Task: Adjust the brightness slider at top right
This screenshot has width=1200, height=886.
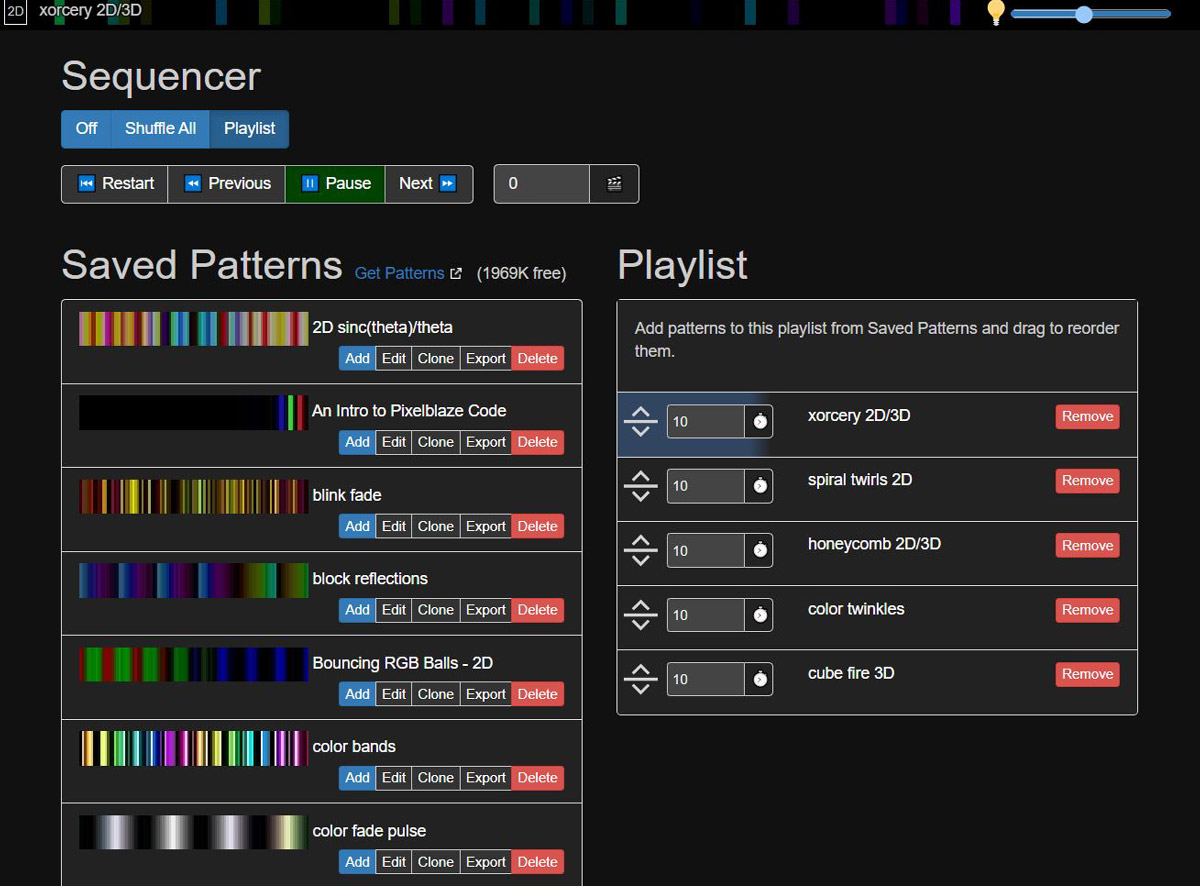Action: tap(1085, 14)
